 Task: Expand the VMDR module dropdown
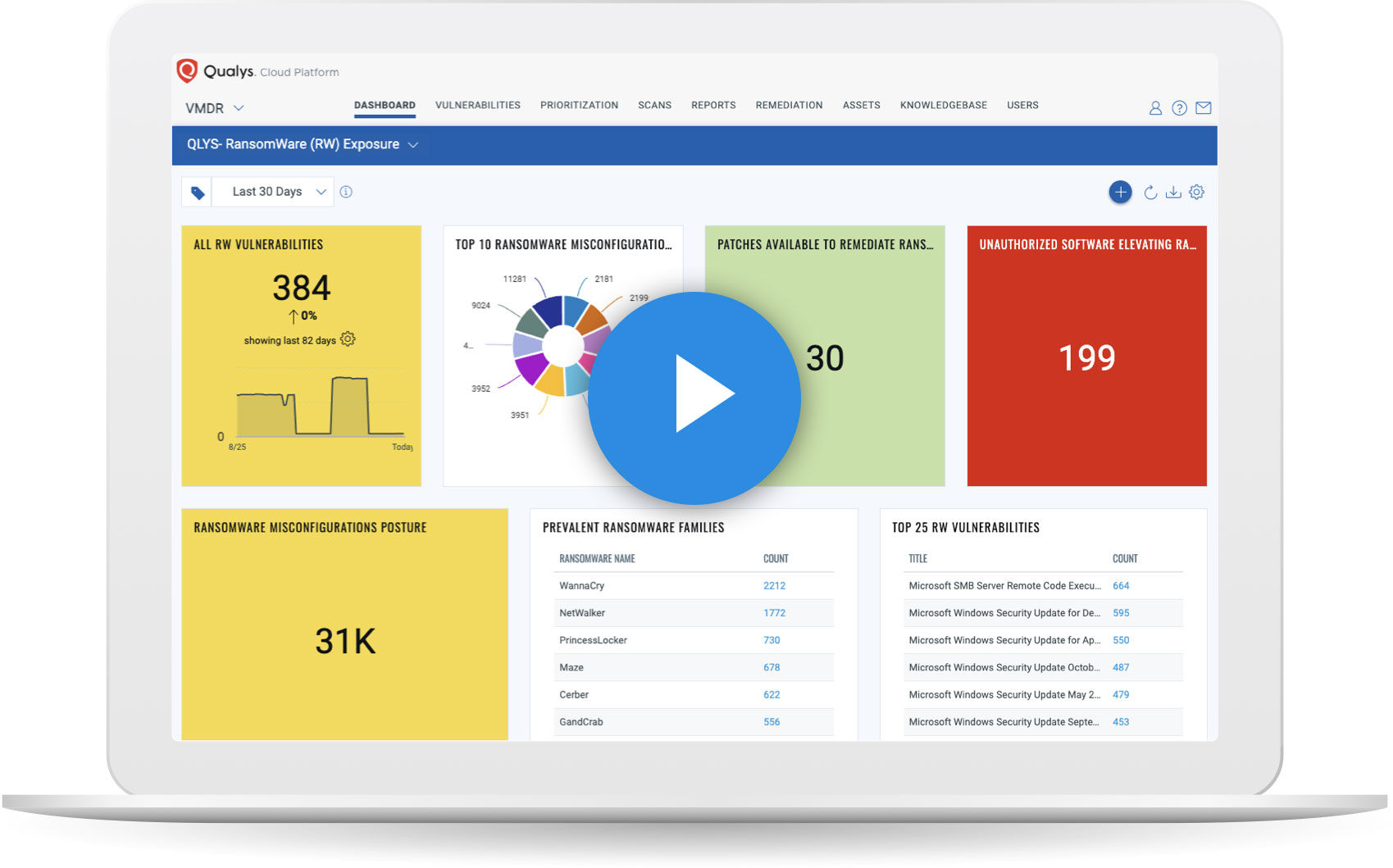[214, 108]
